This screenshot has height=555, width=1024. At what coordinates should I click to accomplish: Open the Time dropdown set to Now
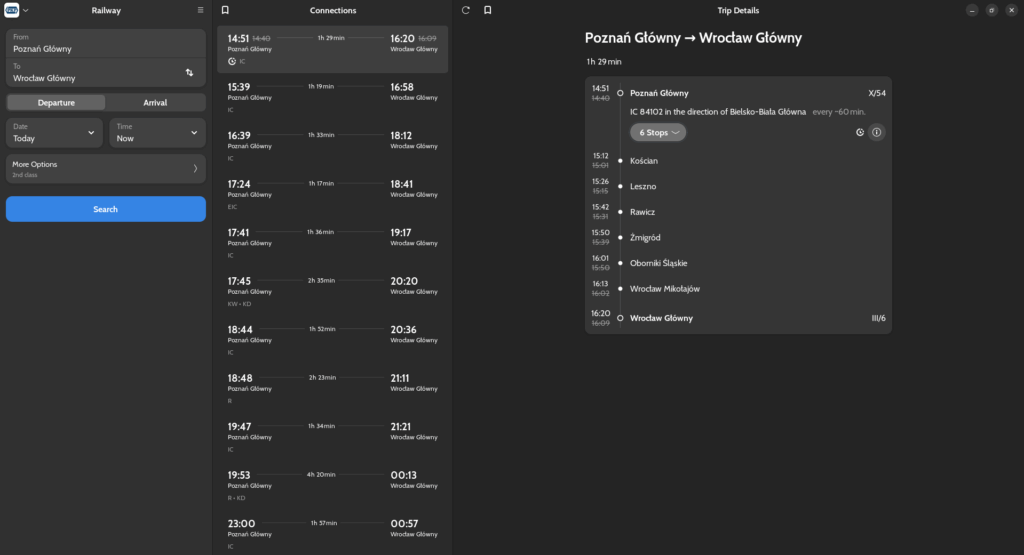coord(157,133)
